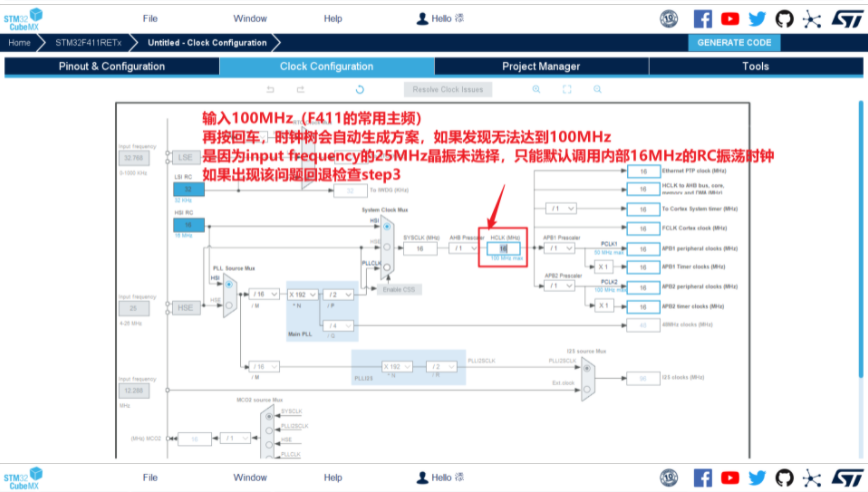Screen dimensions: 868x492
Task: Click Resolve Clock Issues button
Action: tap(448, 89)
